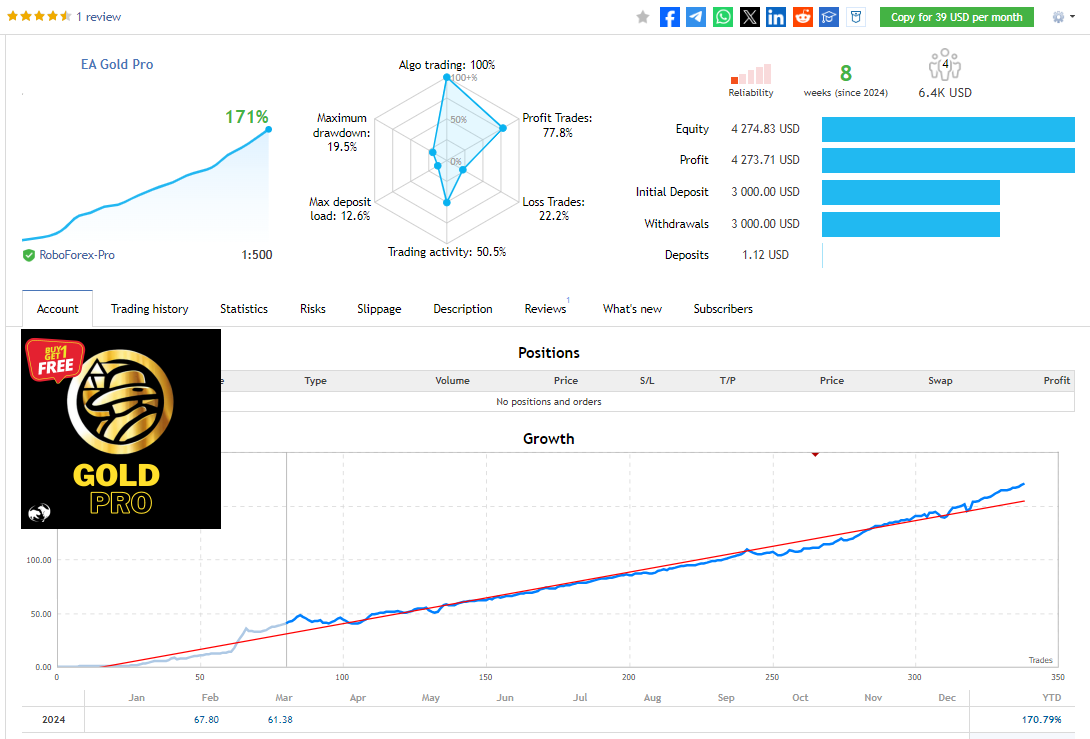Click the red marker atop Growth chart

[815, 454]
